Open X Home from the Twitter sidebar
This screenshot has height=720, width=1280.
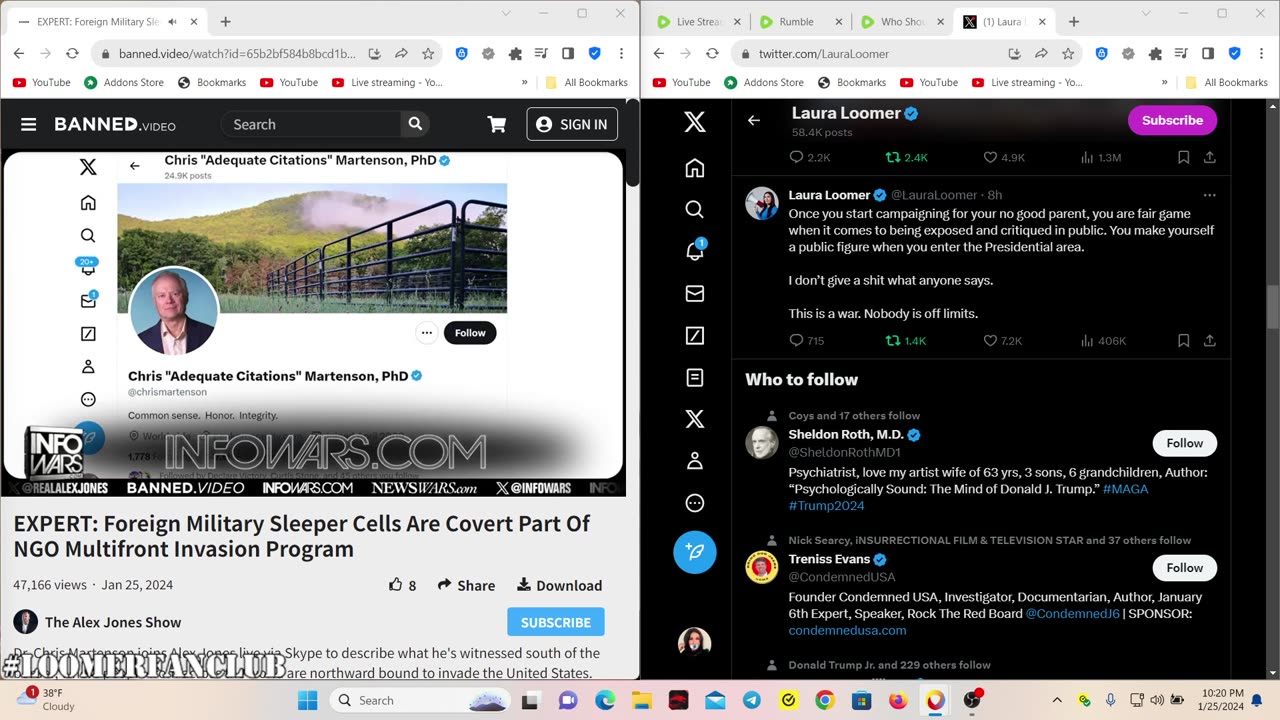pos(695,168)
